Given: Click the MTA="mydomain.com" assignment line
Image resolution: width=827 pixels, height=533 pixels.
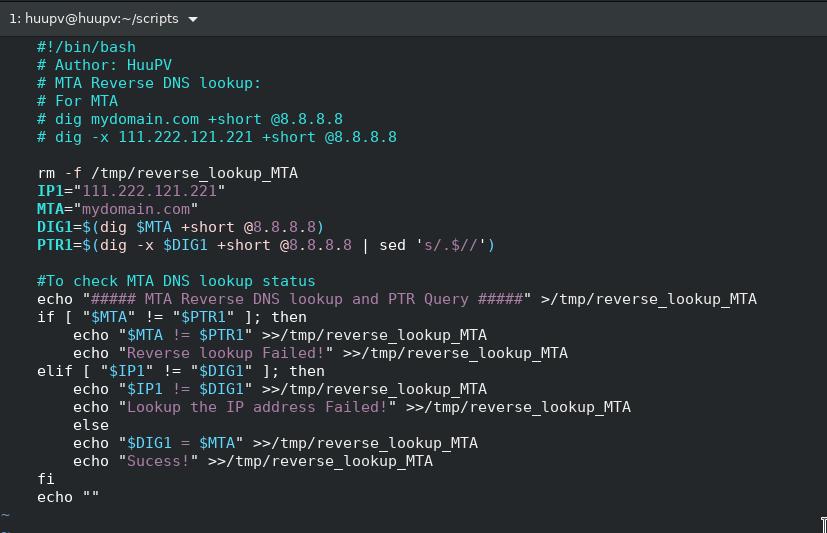Looking at the screenshot, I should 118,209.
